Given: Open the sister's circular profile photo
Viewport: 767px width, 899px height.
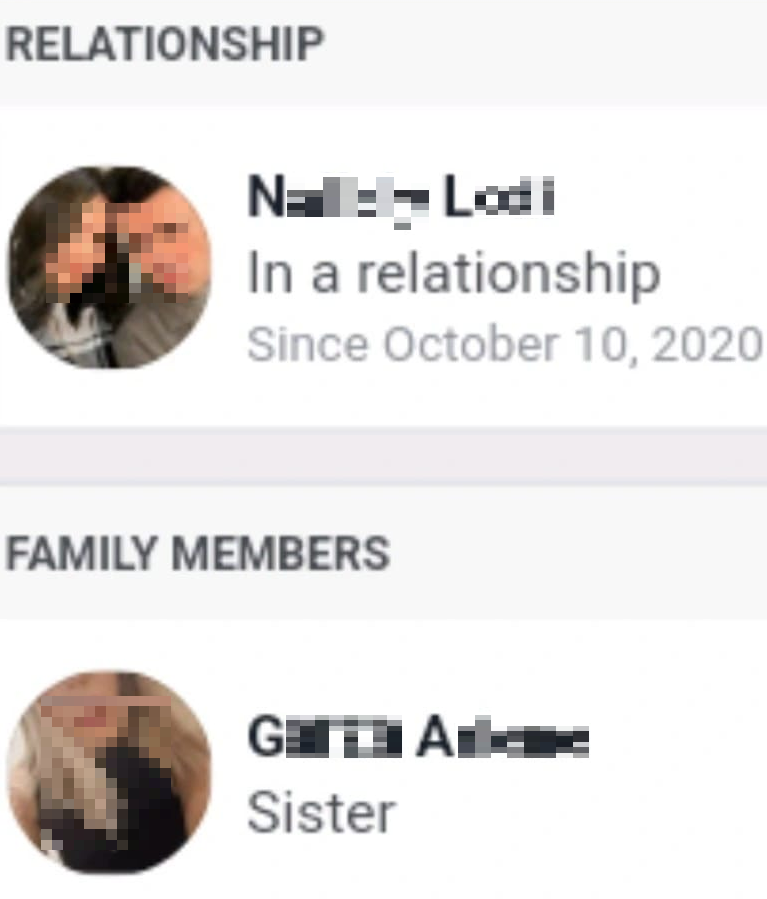Looking at the screenshot, I should [x=109, y=772].
